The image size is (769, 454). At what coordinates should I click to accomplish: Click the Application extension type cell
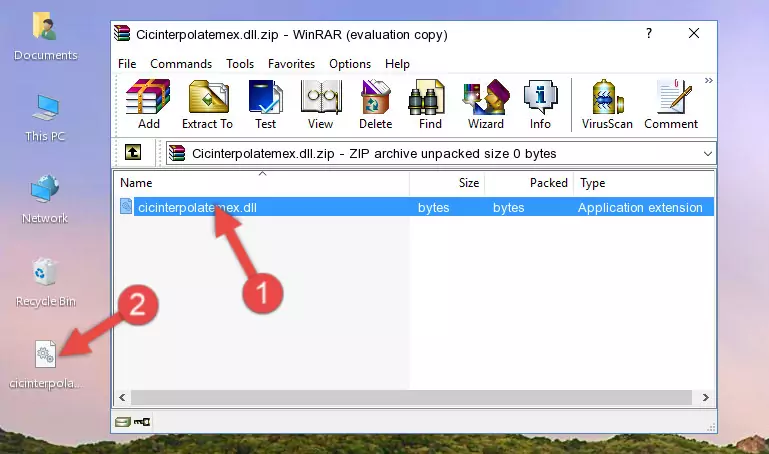[640, 207]
